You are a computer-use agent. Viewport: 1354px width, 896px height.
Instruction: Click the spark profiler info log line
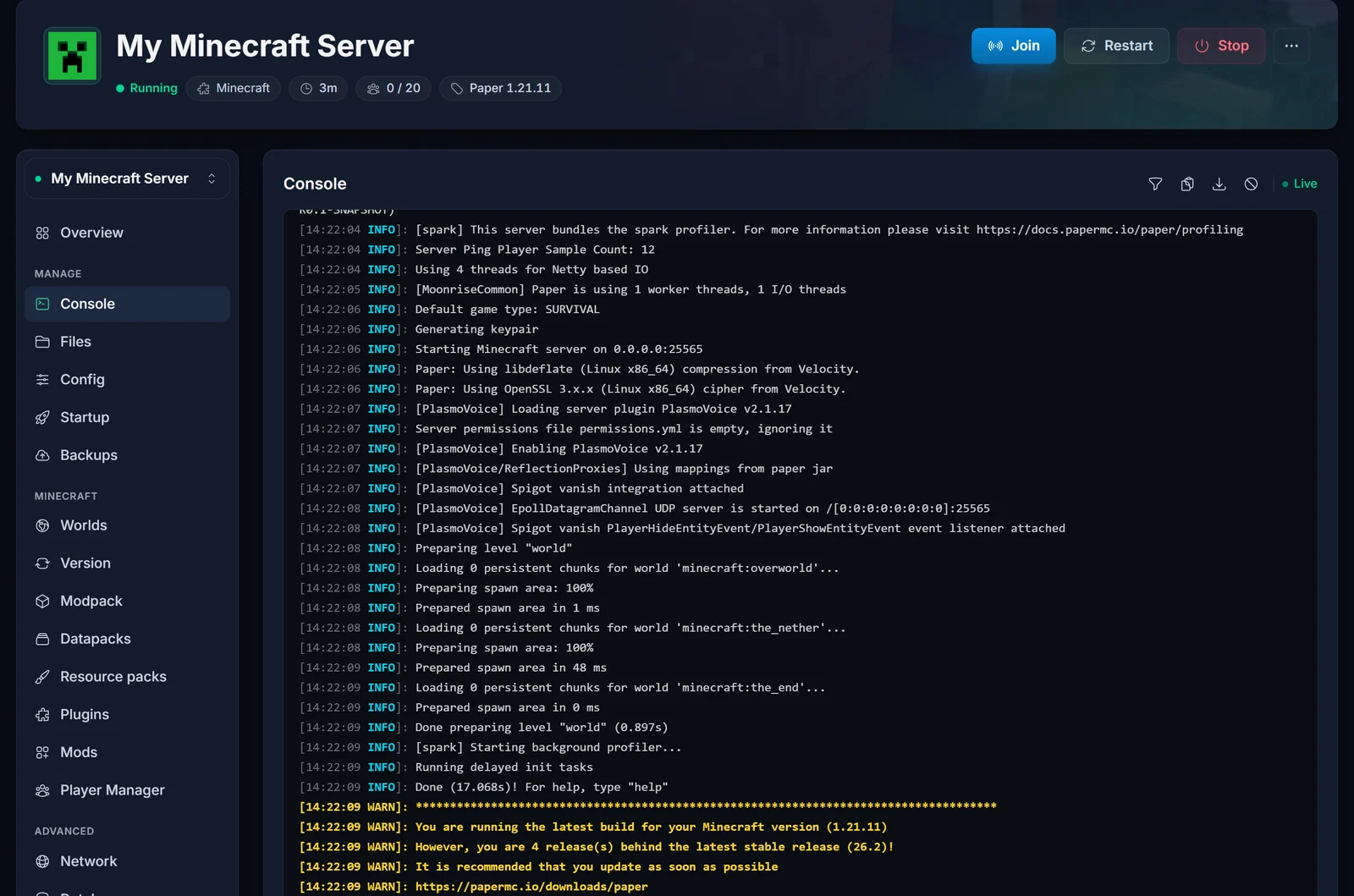tap(771, 229)
